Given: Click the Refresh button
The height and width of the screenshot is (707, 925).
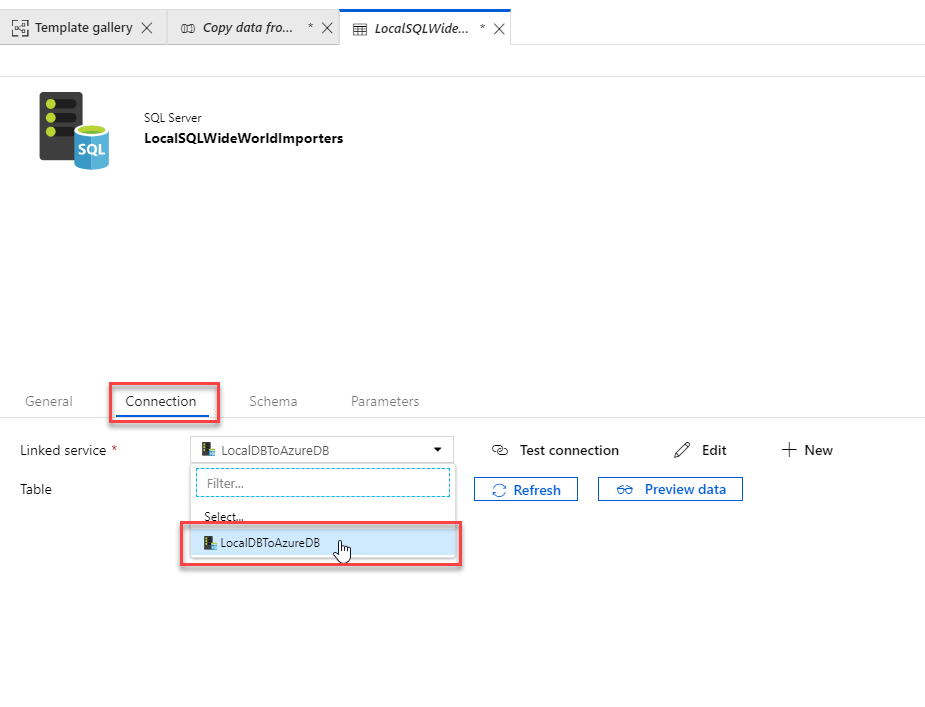Looking at the screenshot, I should [x=526, y=489].
